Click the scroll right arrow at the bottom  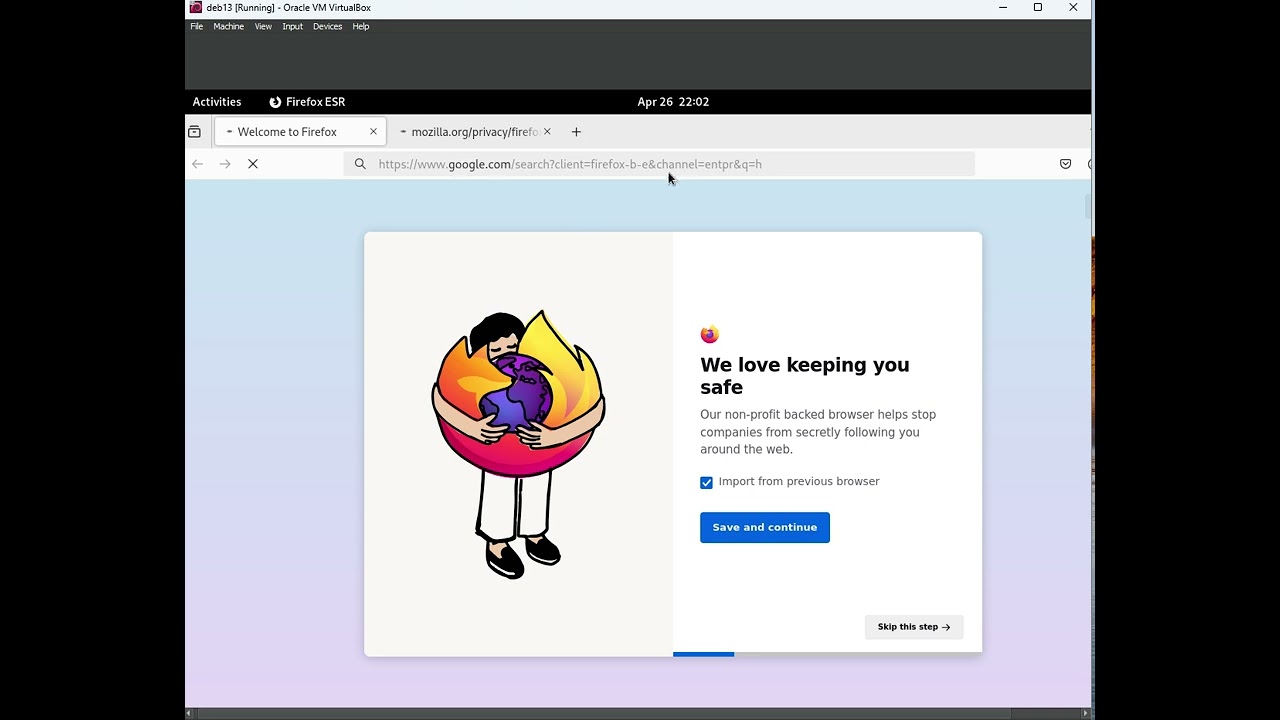(x=1086, y=713)
